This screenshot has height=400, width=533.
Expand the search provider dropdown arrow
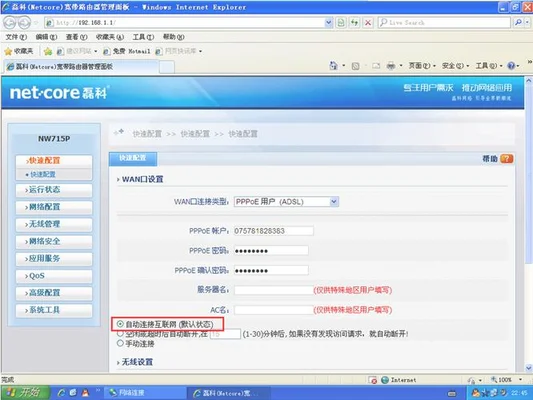(527, 22)
